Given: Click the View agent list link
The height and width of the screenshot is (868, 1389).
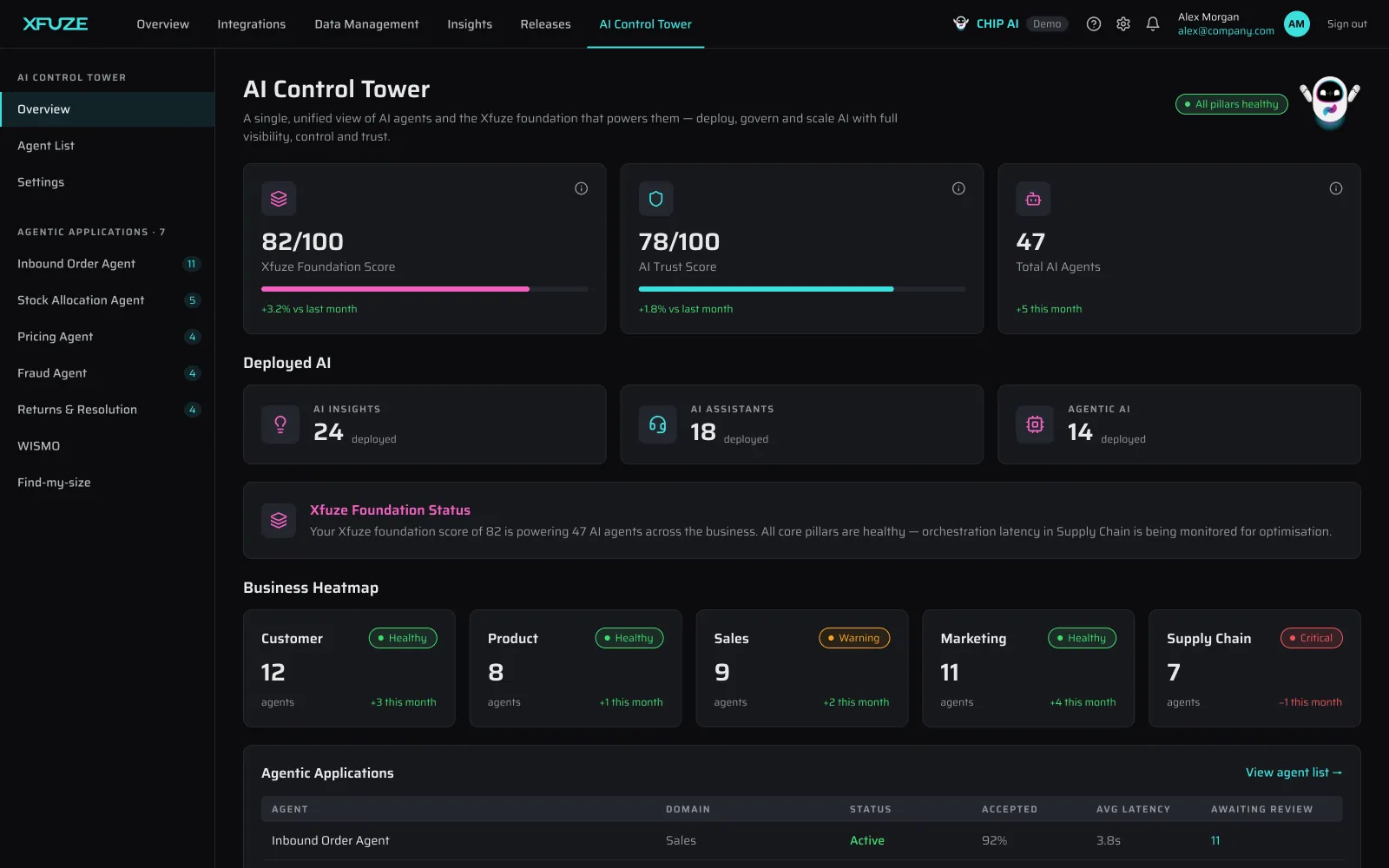Looking at the screenshot, I should 1294,773.
